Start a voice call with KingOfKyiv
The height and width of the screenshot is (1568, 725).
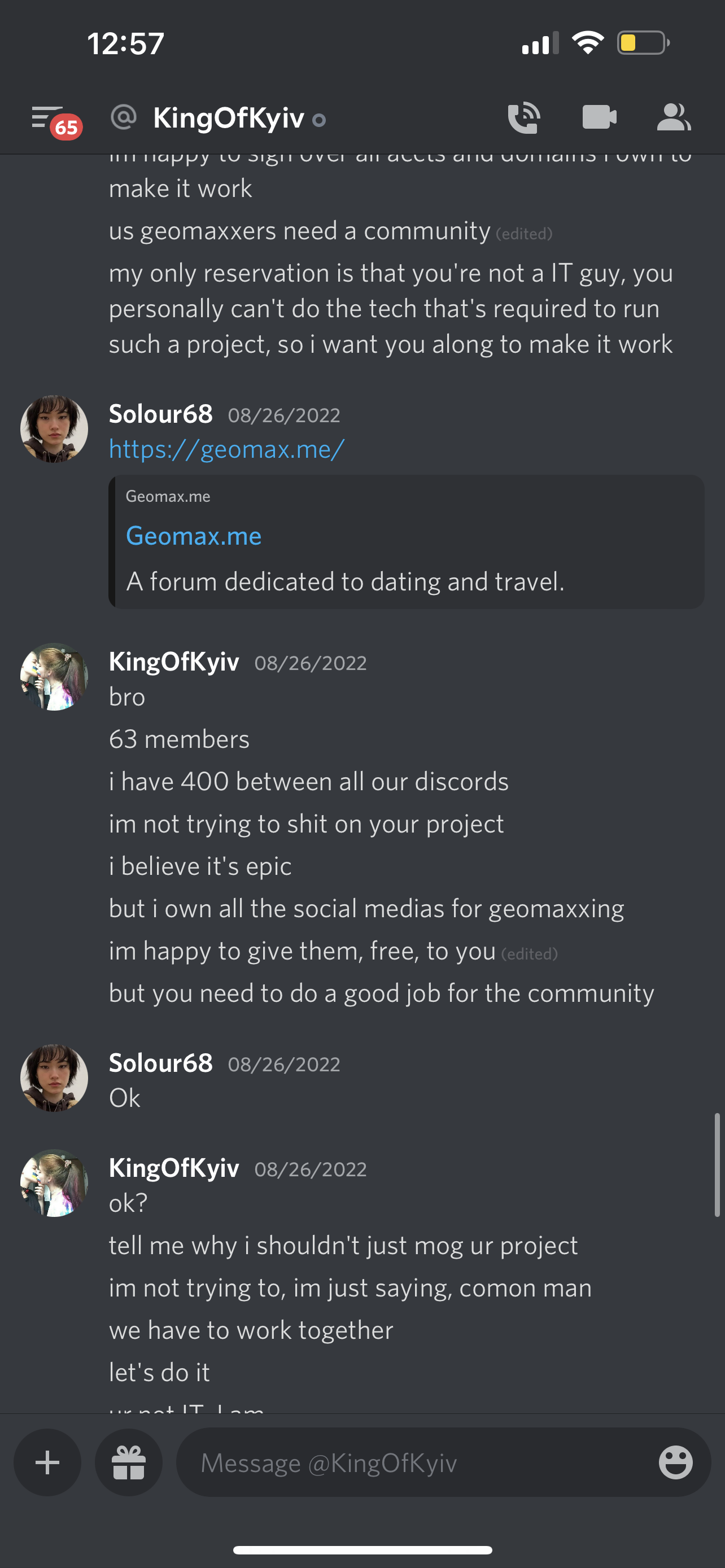524,117
